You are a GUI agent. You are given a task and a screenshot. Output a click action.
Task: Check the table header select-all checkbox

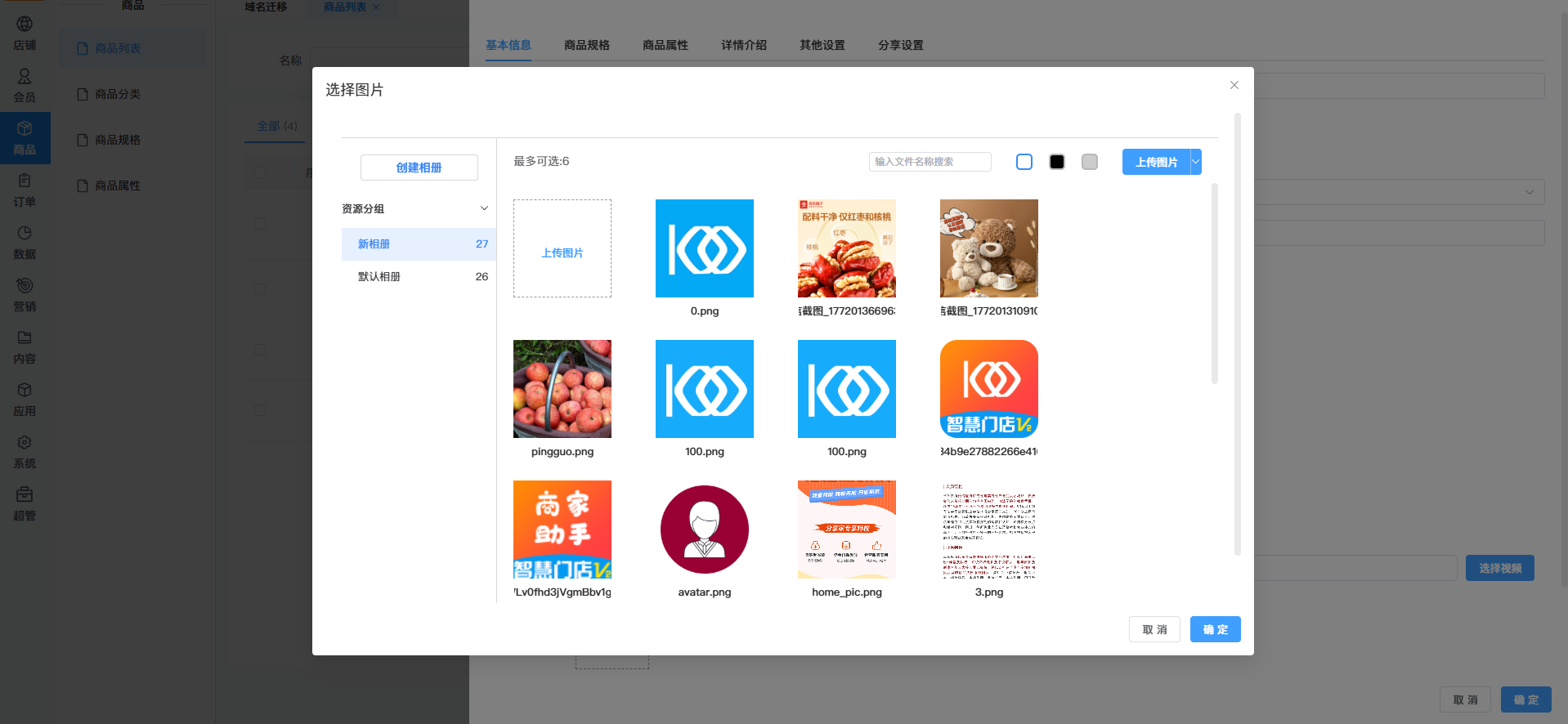point(259,172)
